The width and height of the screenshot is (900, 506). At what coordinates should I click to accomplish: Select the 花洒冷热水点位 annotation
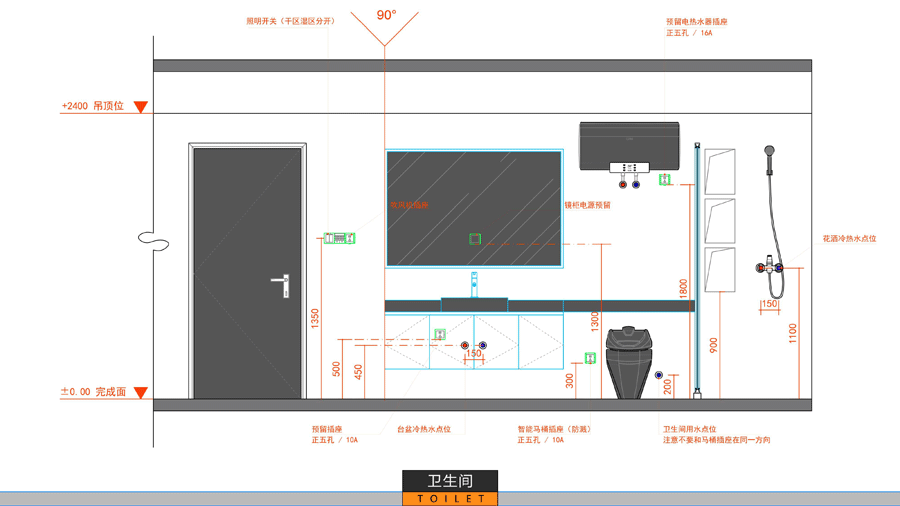(x=849, y=239)
